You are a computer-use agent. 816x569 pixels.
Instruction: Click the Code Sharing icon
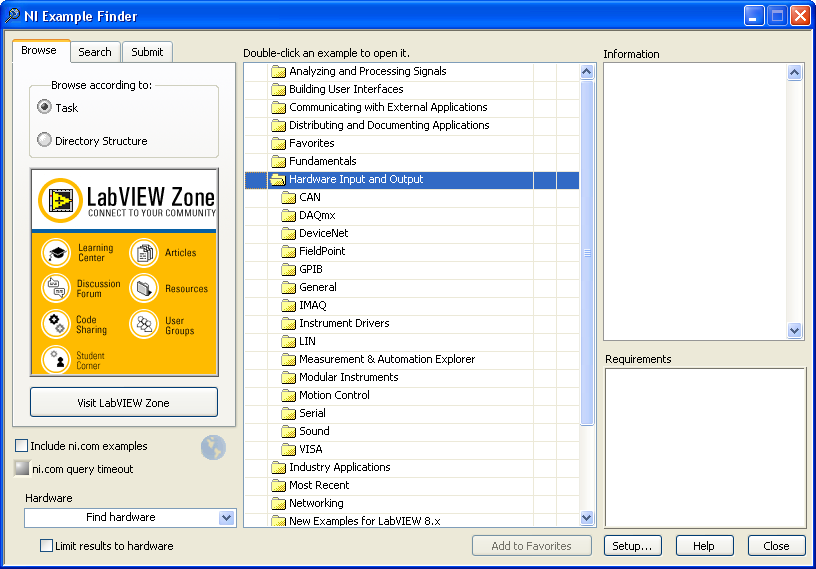point(56,324)
